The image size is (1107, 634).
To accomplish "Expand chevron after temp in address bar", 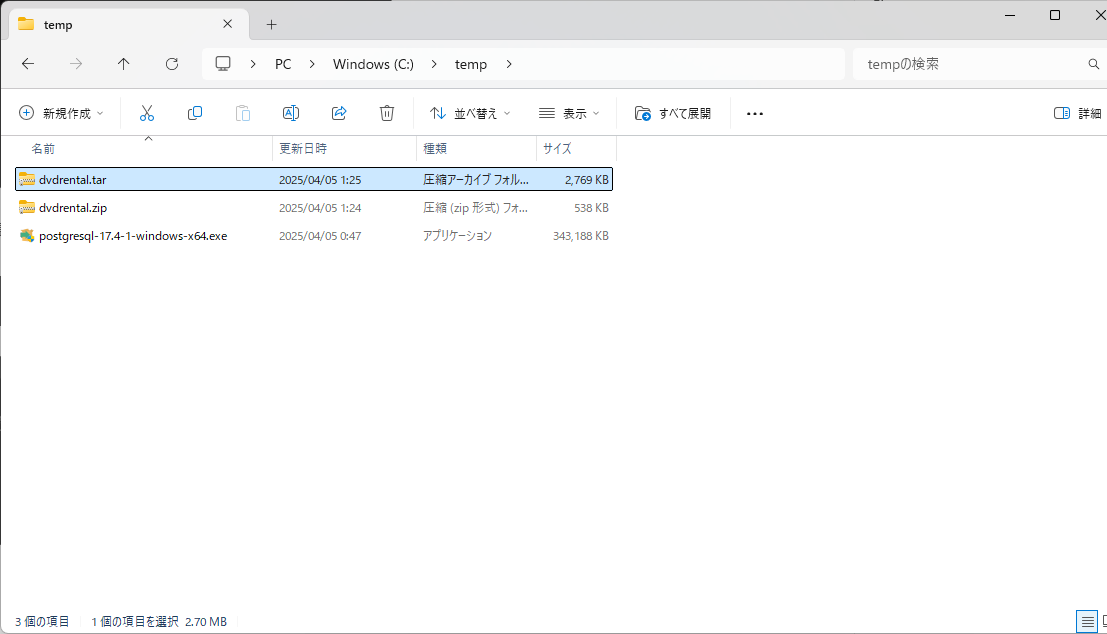I will pos(509,64).
